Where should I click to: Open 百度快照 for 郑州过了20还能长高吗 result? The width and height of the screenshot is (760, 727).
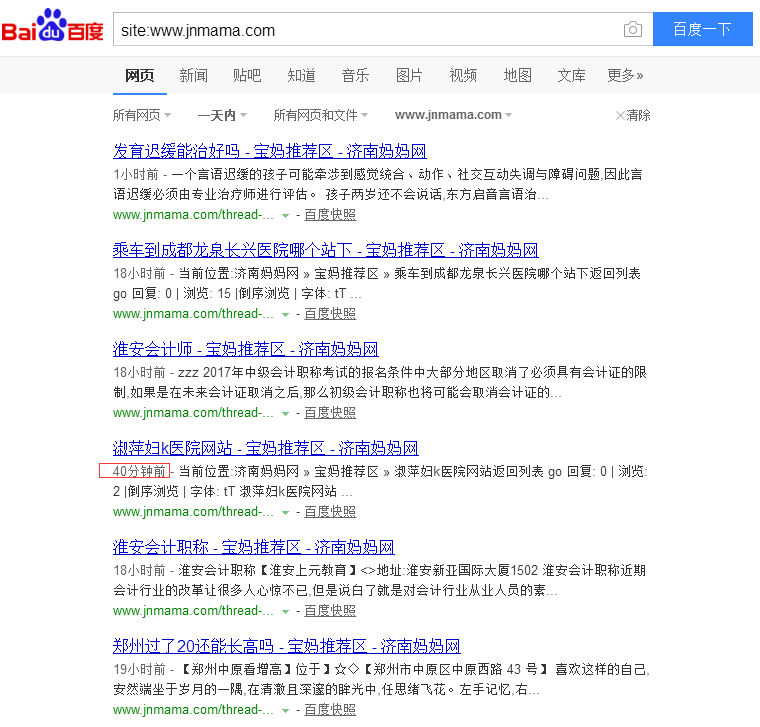pos(330,709)
